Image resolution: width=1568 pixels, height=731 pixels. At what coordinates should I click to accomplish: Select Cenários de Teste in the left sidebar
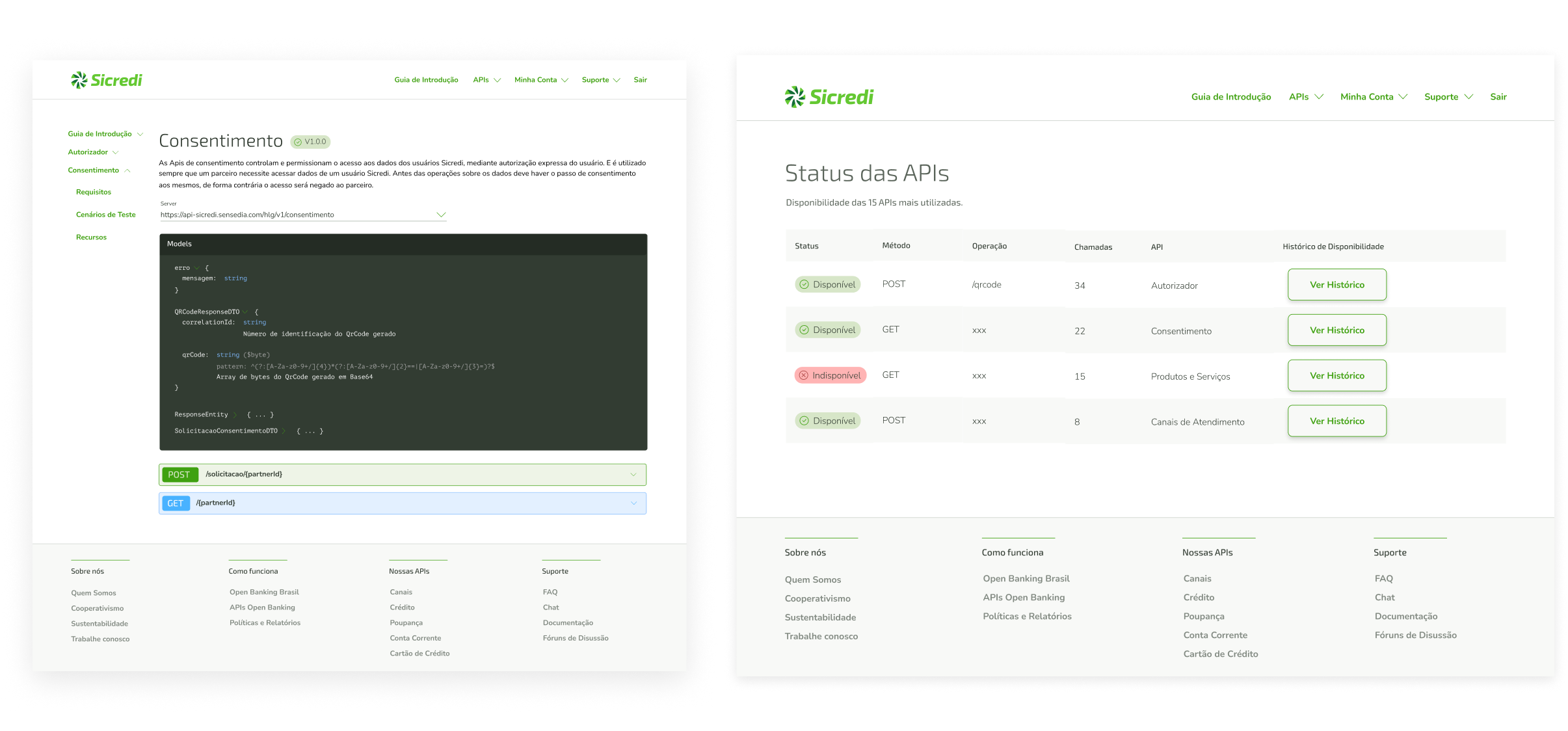pyautogui.click(x=106, y=215)
